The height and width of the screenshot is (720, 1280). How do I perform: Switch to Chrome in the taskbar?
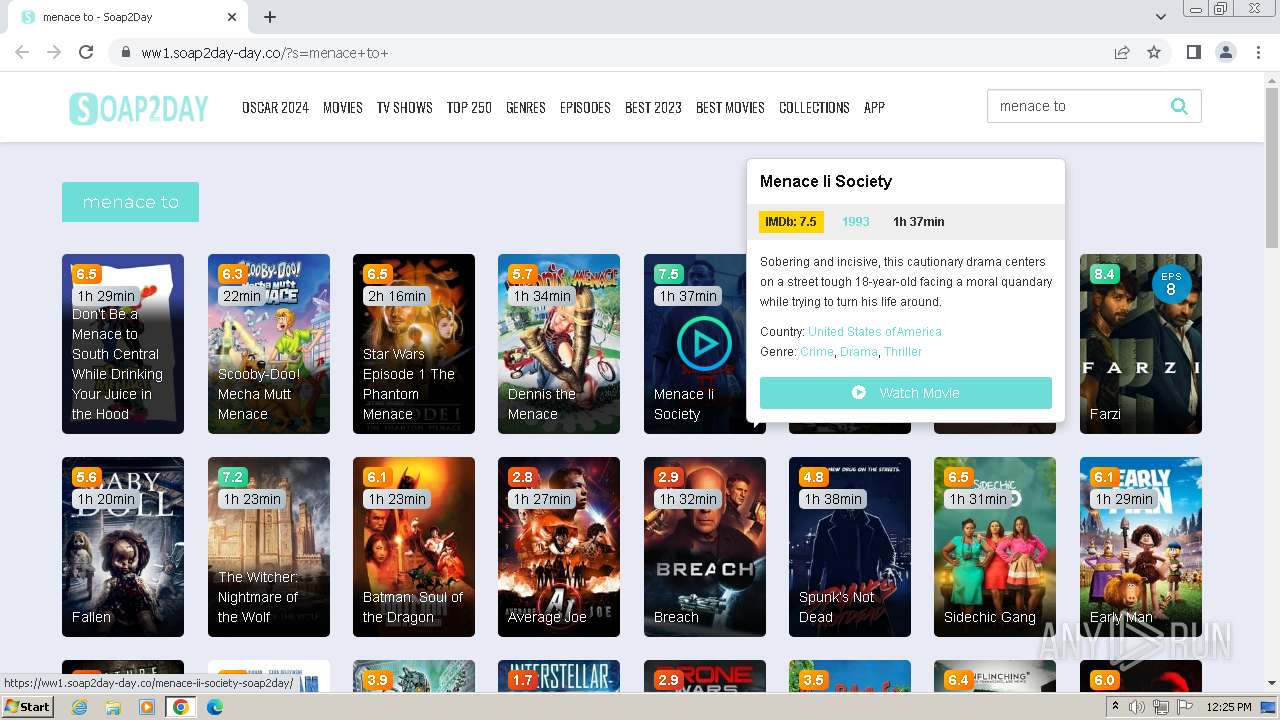pos(181,706)
